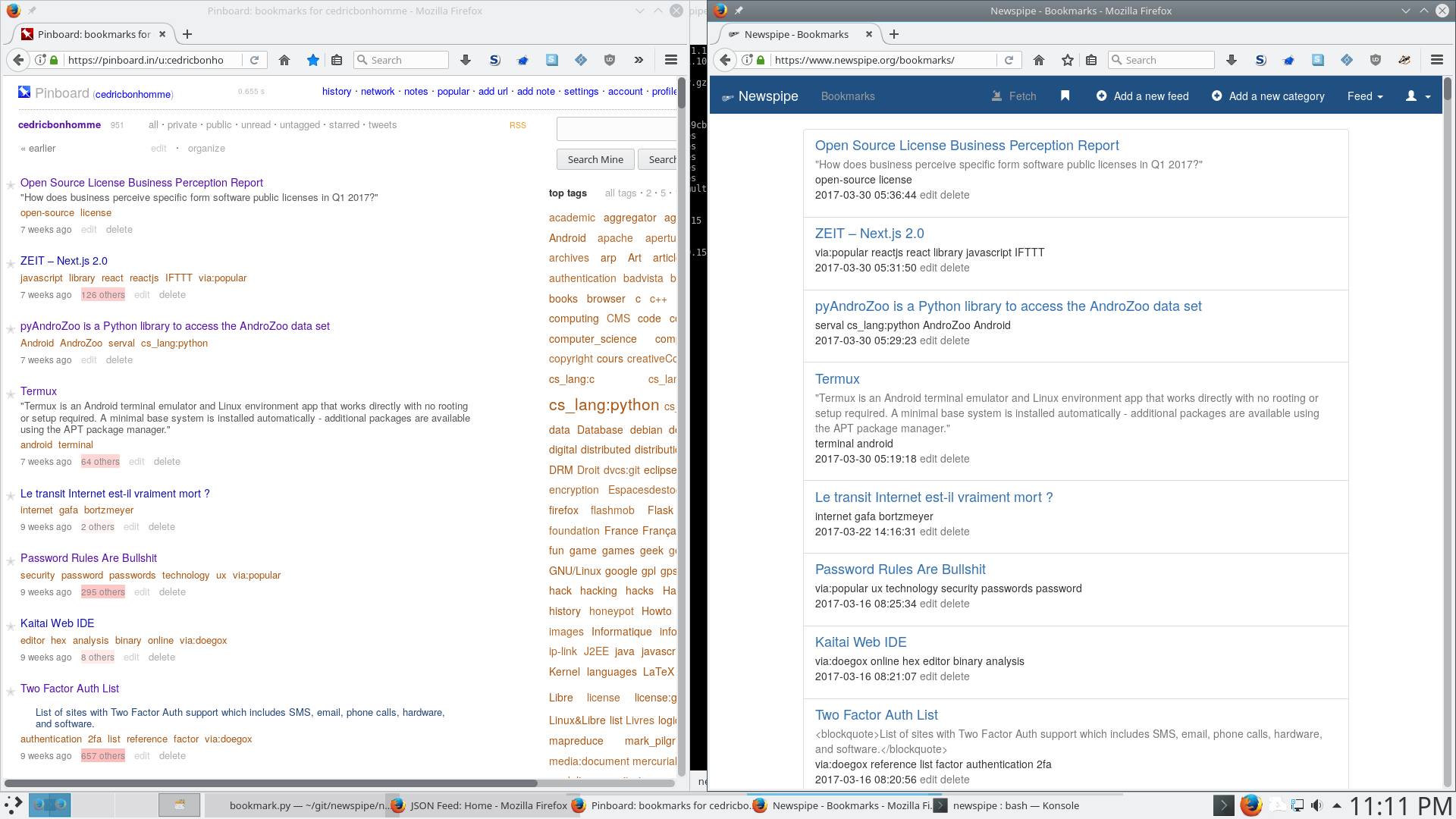Switch to the Newspipe - Bookmarks tab
Image resolution: width=1456 pixels, height=819 pixels.
[795, 34]
